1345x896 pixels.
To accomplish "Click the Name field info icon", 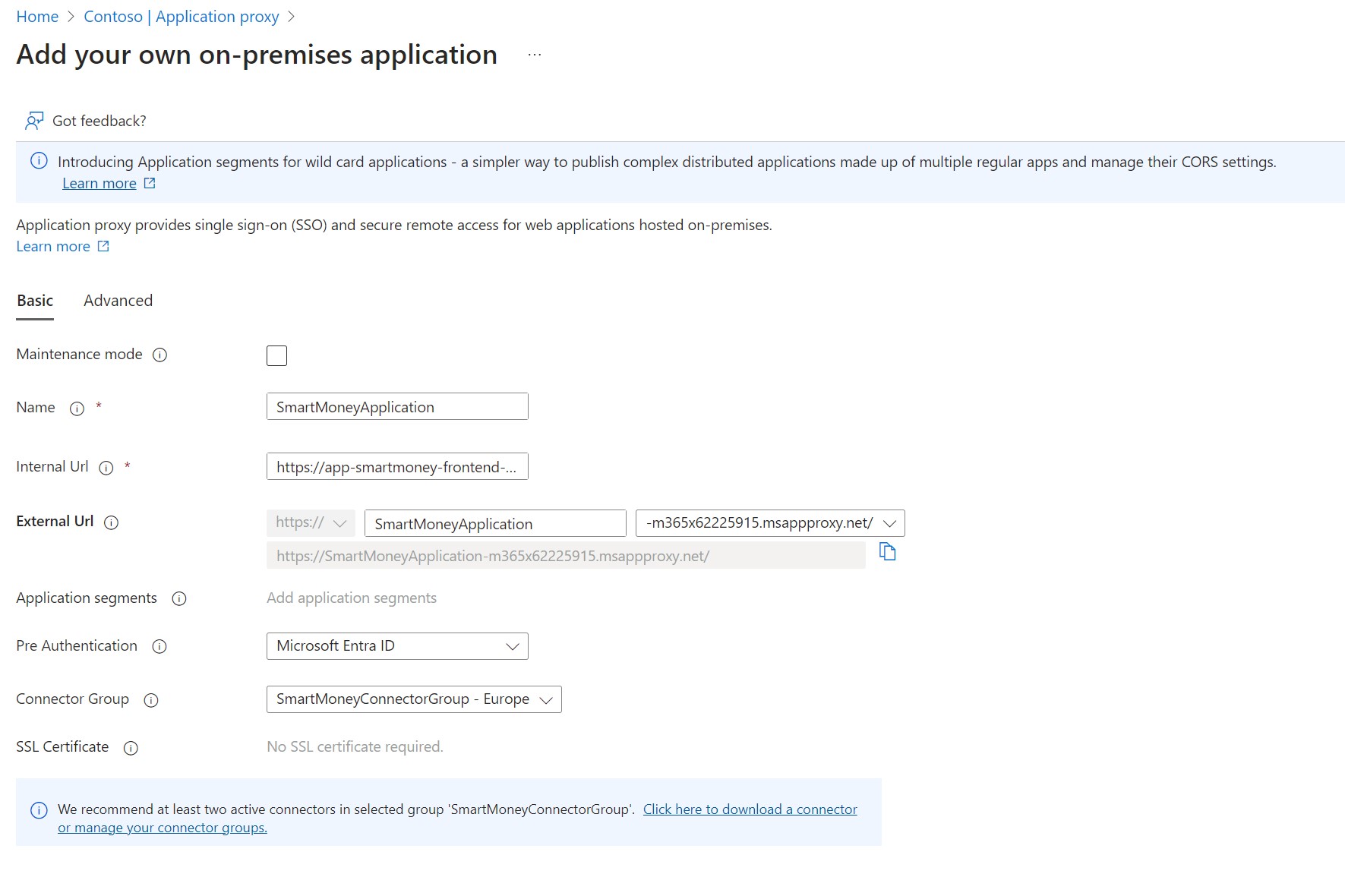I will 77,409.
